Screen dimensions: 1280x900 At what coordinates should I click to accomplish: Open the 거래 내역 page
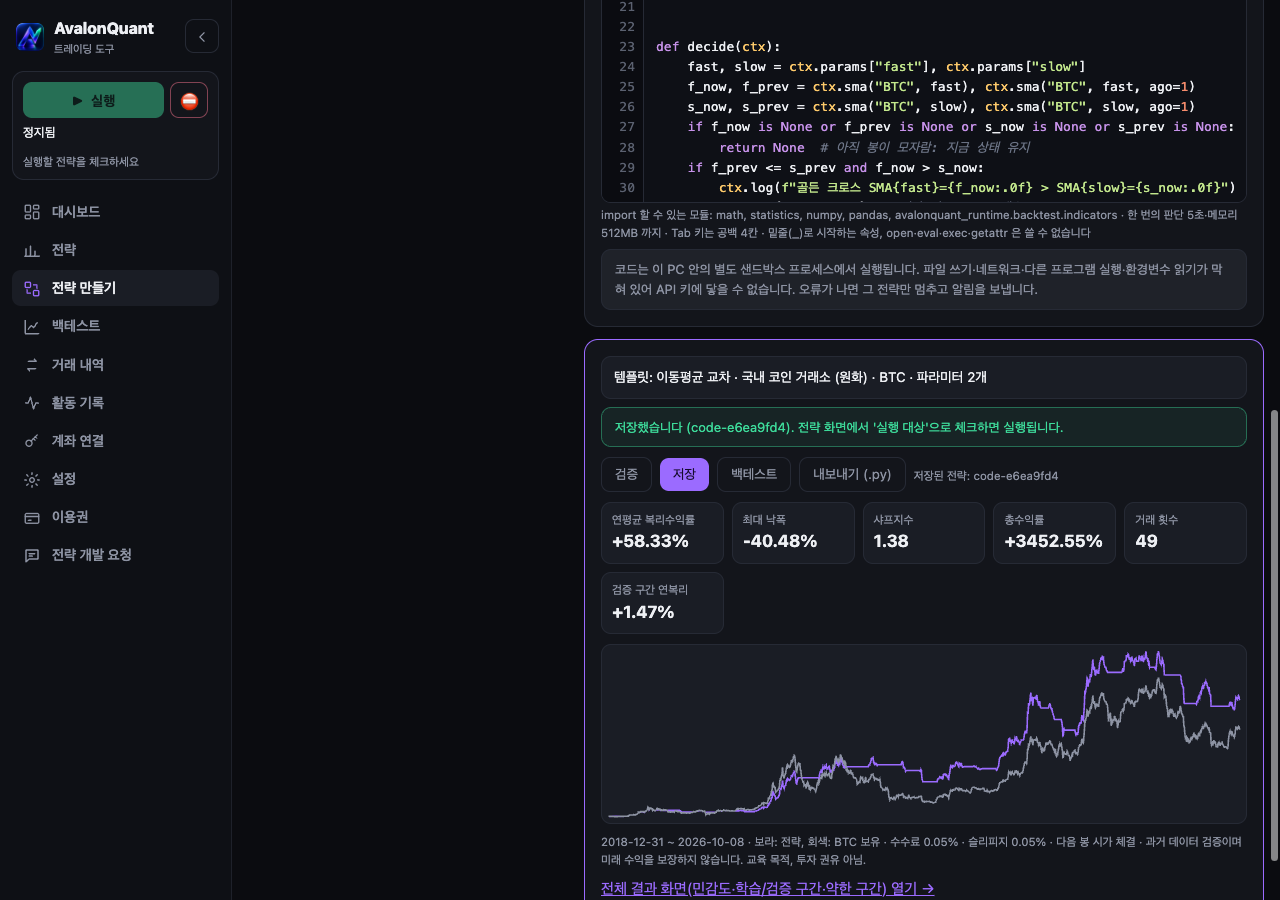pyautogui.click(x=115, y=365)
